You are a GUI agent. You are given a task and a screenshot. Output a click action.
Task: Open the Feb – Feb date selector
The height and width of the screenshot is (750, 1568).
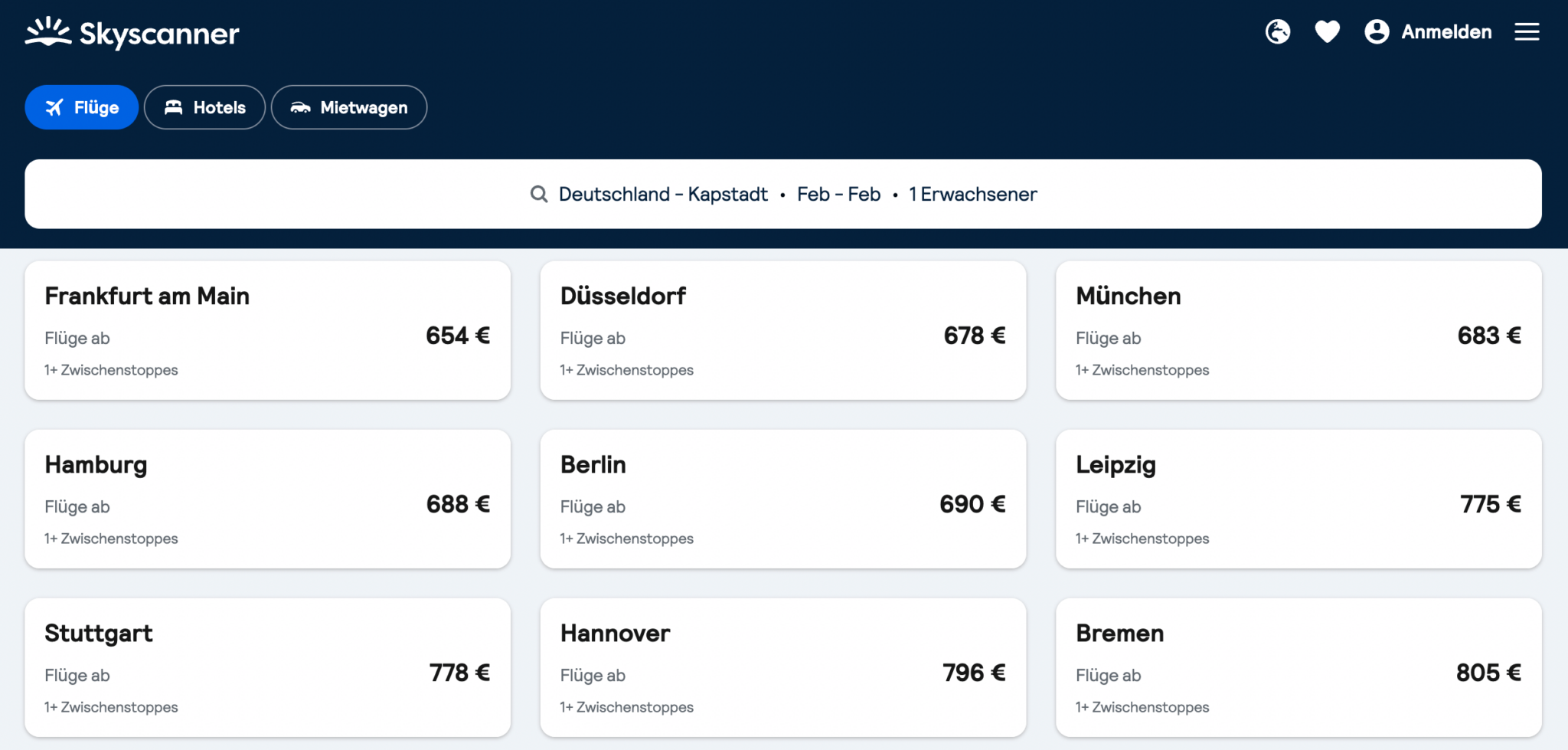(x=840, y=194)
